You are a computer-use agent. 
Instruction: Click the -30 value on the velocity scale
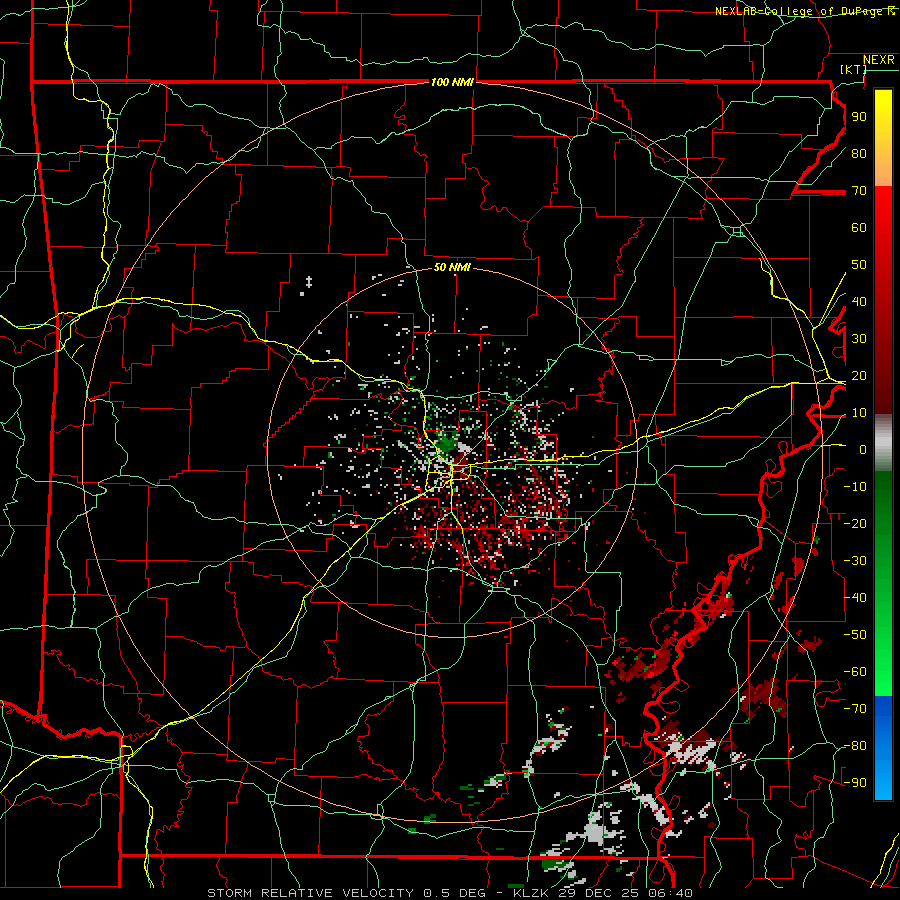pos(855,561)
